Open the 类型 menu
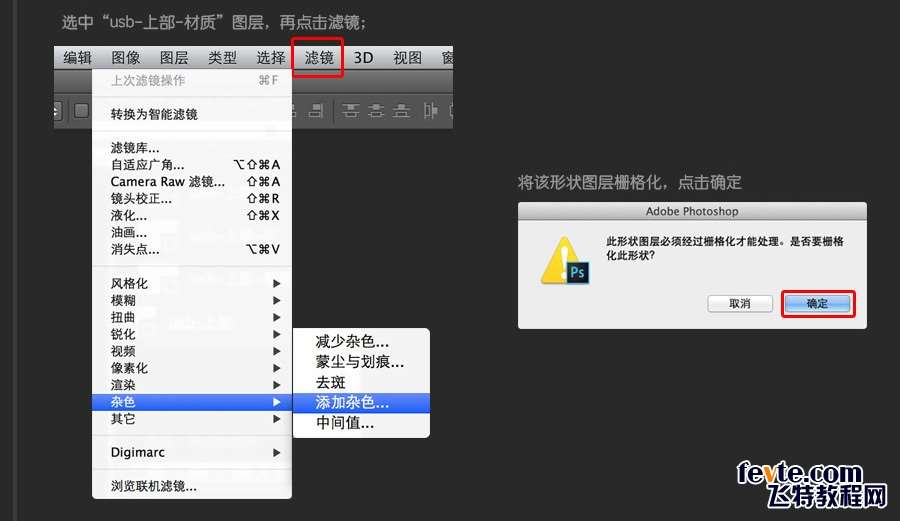 coord(222,57)
